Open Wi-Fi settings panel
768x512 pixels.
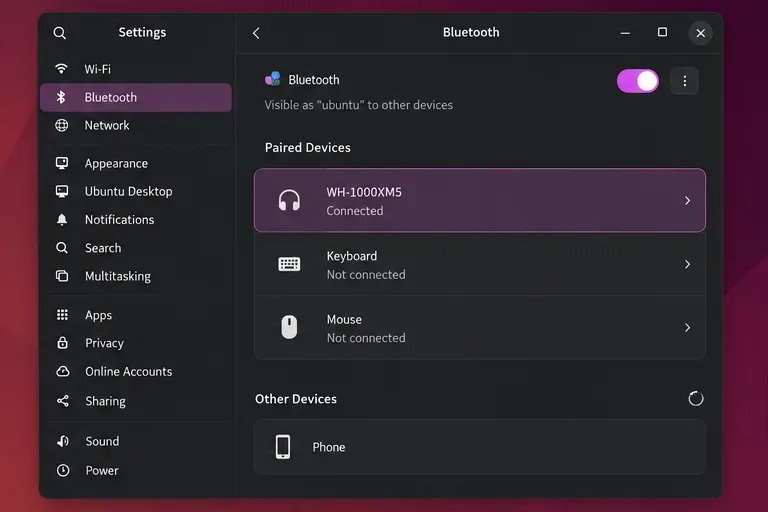pyautogui.click(x=136, y=69)
